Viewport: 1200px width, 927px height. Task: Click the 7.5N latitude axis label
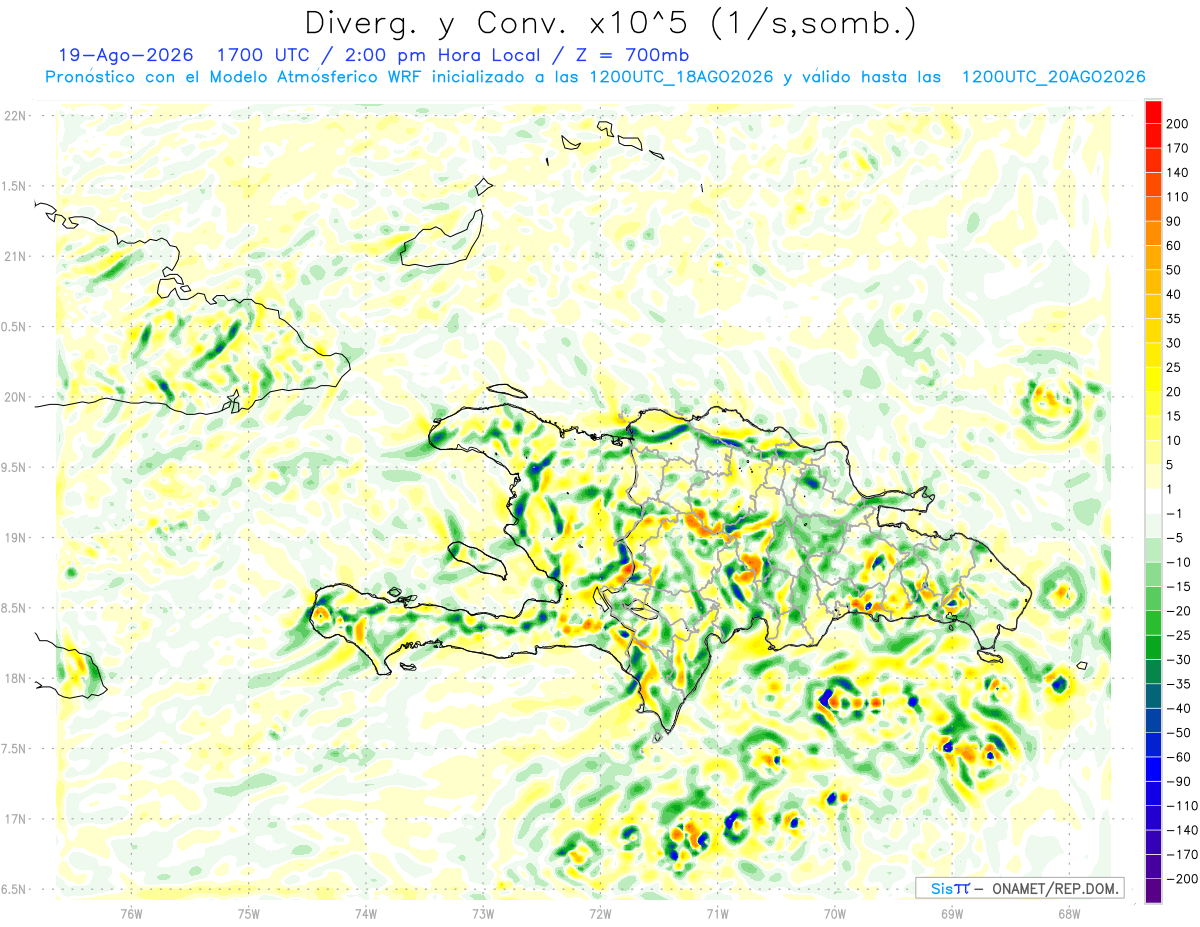(15, 749)
